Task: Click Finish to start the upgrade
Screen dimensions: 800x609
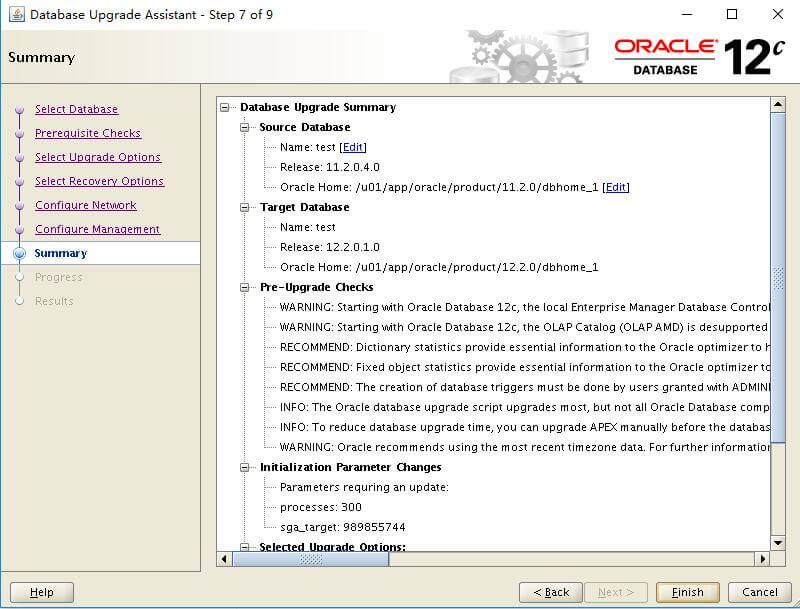Action: pyautogui.click(x=688, y=592)
